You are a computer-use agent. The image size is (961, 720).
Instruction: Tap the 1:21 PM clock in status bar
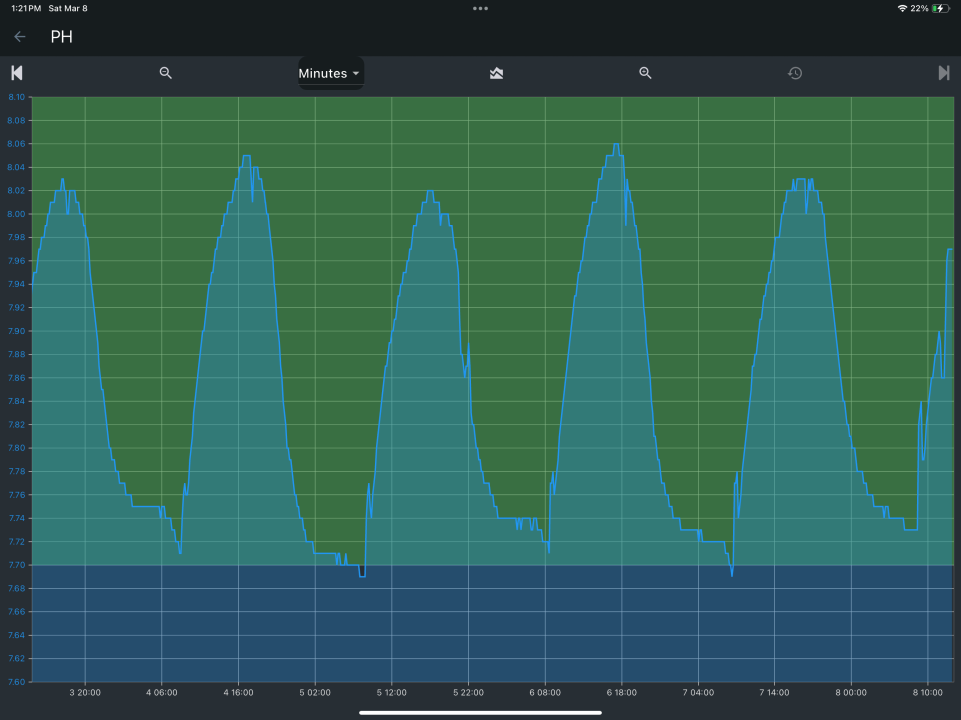click(25, 8)
